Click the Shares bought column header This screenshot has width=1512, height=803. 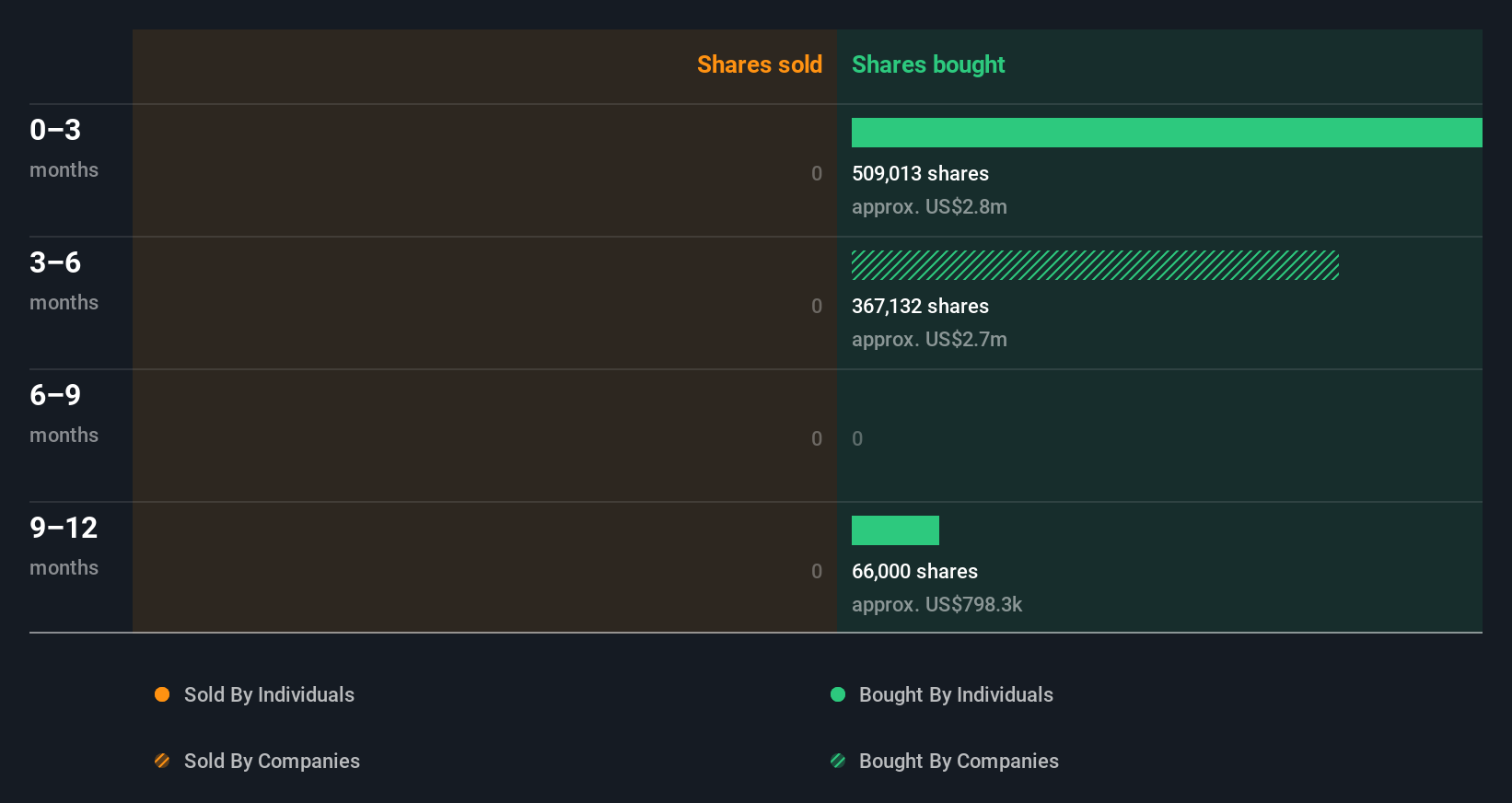[928, 64]
